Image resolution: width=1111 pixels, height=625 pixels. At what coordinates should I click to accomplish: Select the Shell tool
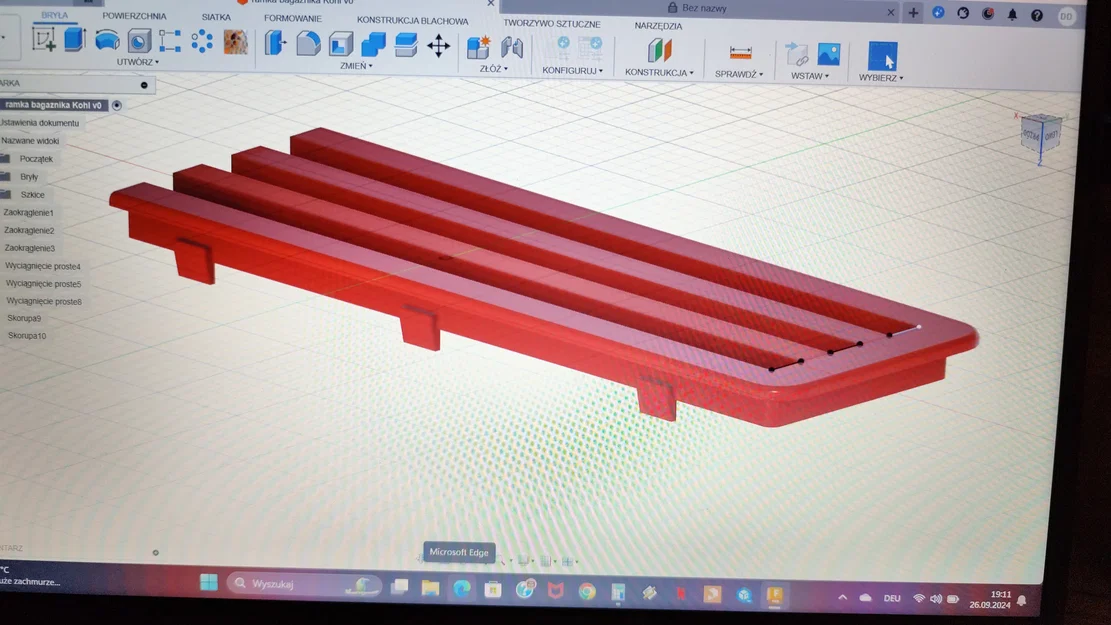(341, 45)
